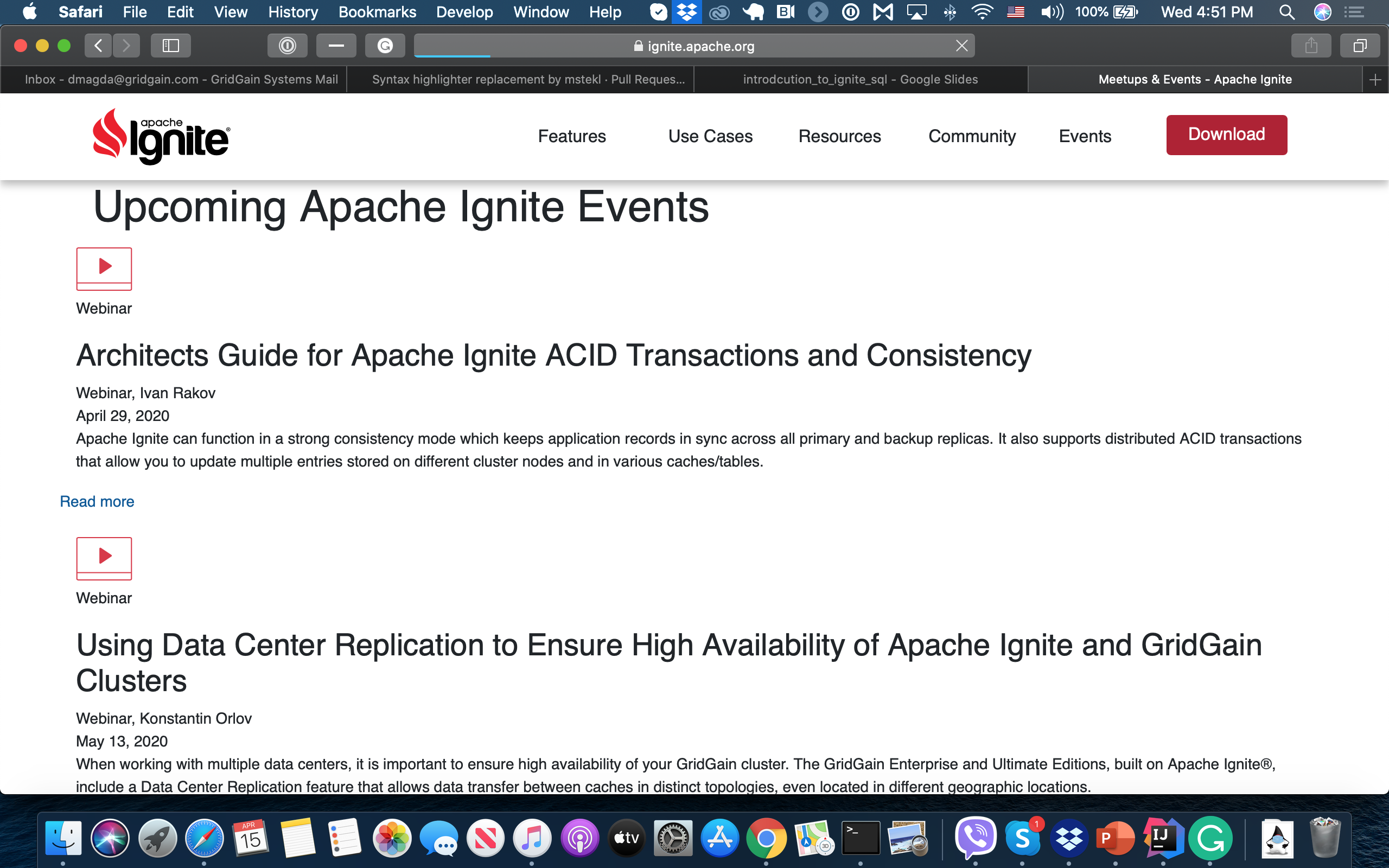Click the Grammarly extension icon in toolbar
This screenshot has width=1389, height=868.
385,46
